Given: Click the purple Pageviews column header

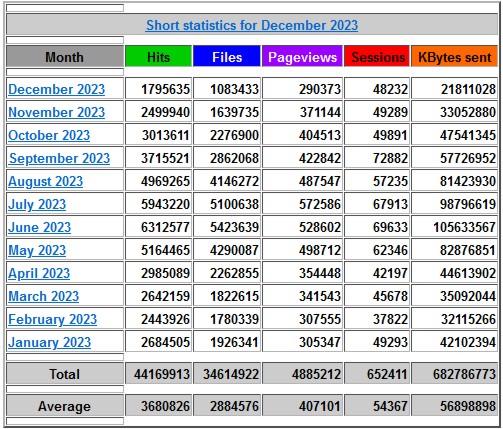Looking at the screenshot, I should coord(302,57).
